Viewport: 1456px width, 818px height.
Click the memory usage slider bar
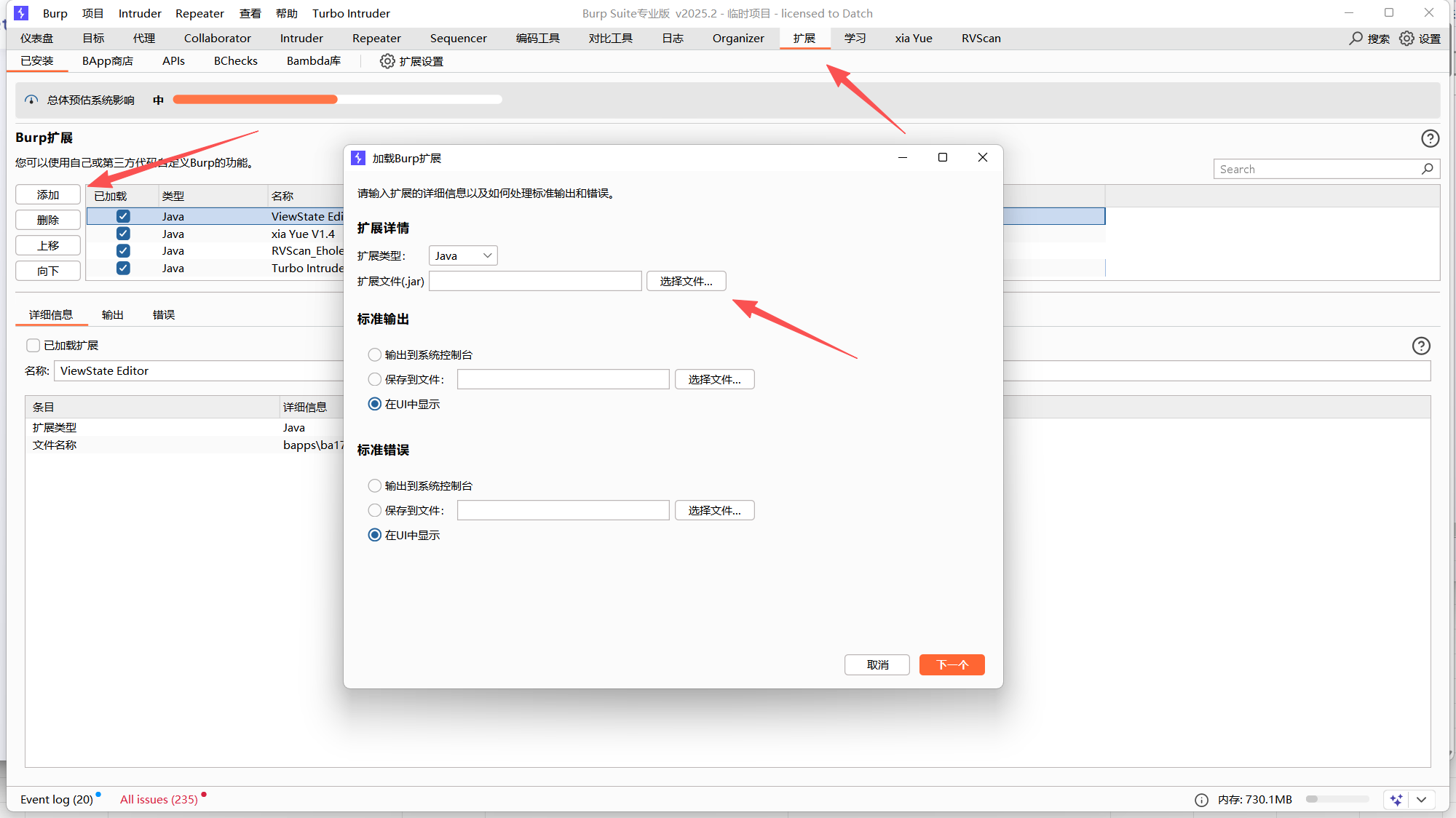pyautogui.click(x=1337, y=799)
